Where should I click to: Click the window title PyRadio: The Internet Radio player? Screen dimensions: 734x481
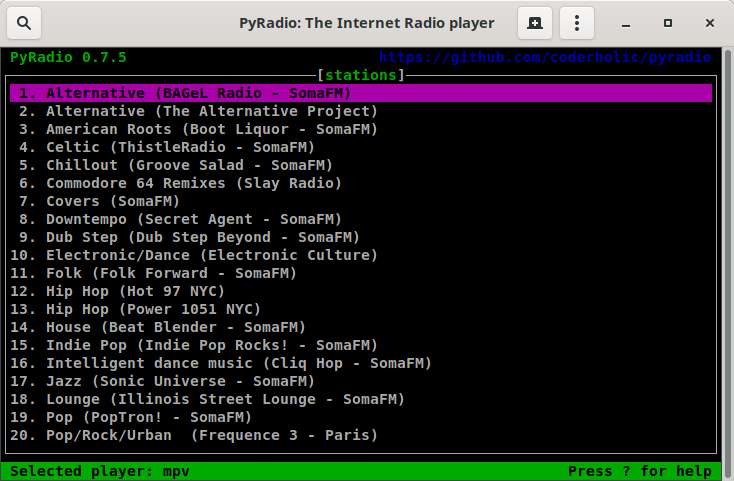(x=367, y=23)
